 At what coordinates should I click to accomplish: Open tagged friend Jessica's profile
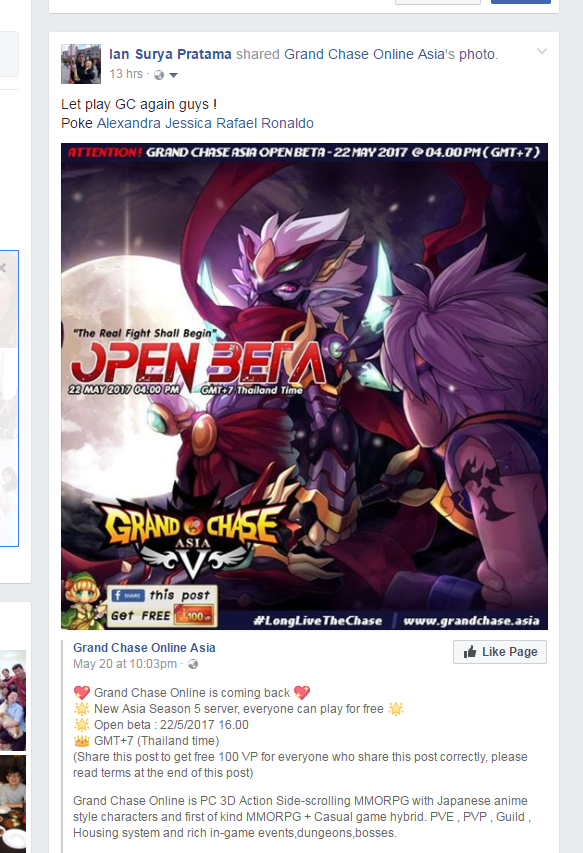[x=188, y=123]
